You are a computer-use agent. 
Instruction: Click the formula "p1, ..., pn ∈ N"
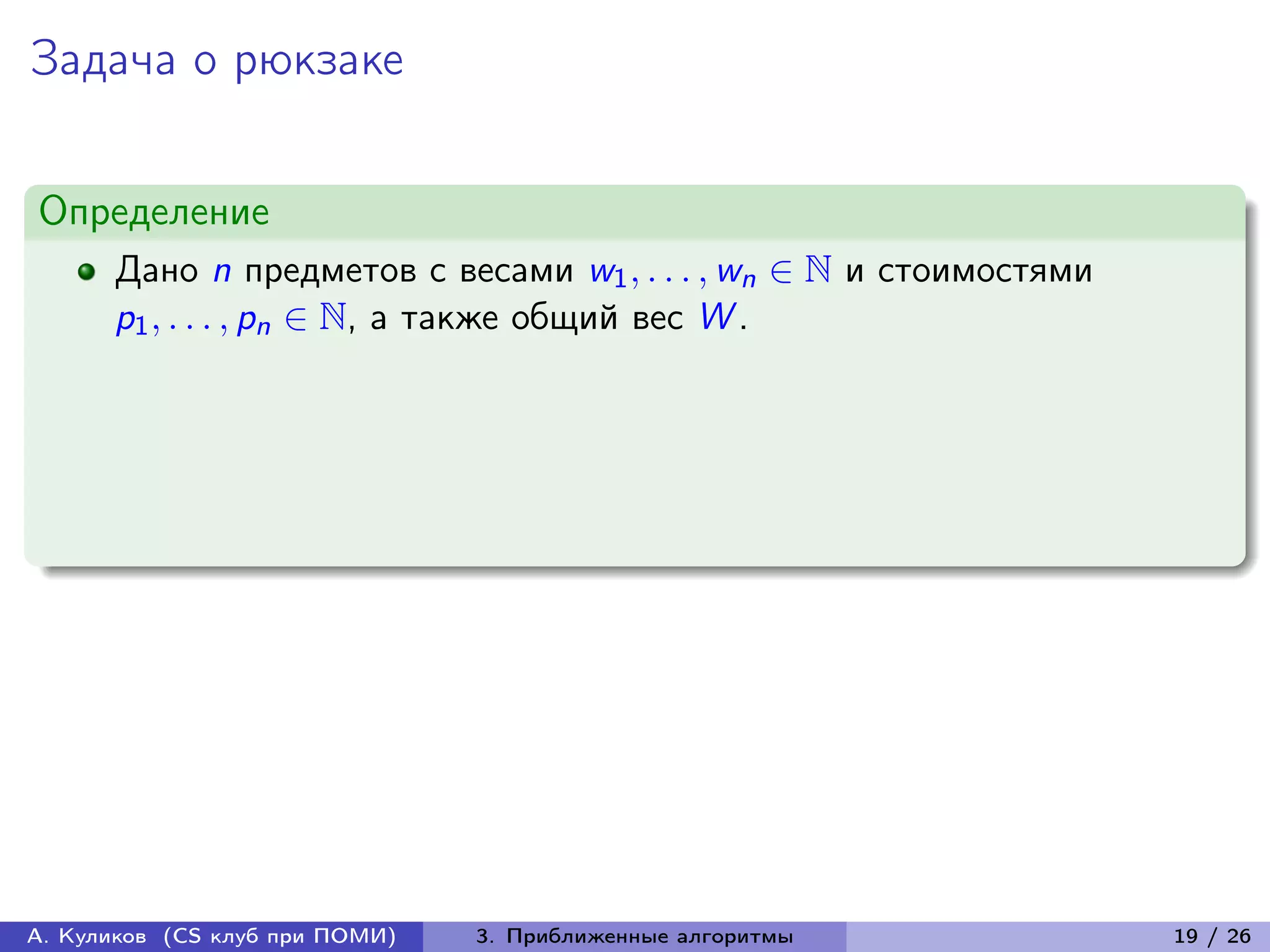point(231,319)
